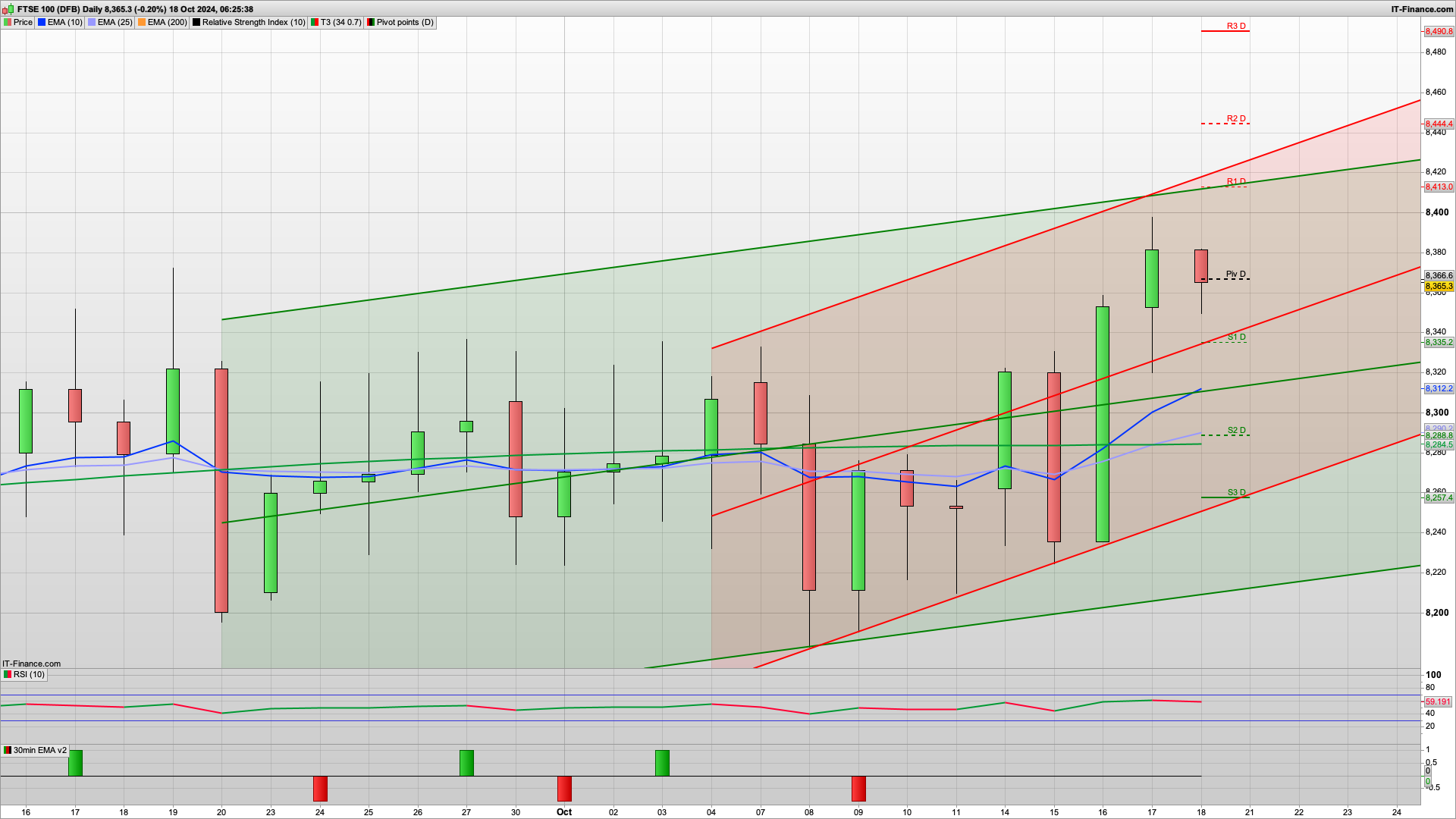Click the green-red RSI (10) panel icon
Viewport: 1456px width, 819px height.
(x=7, y=674)
